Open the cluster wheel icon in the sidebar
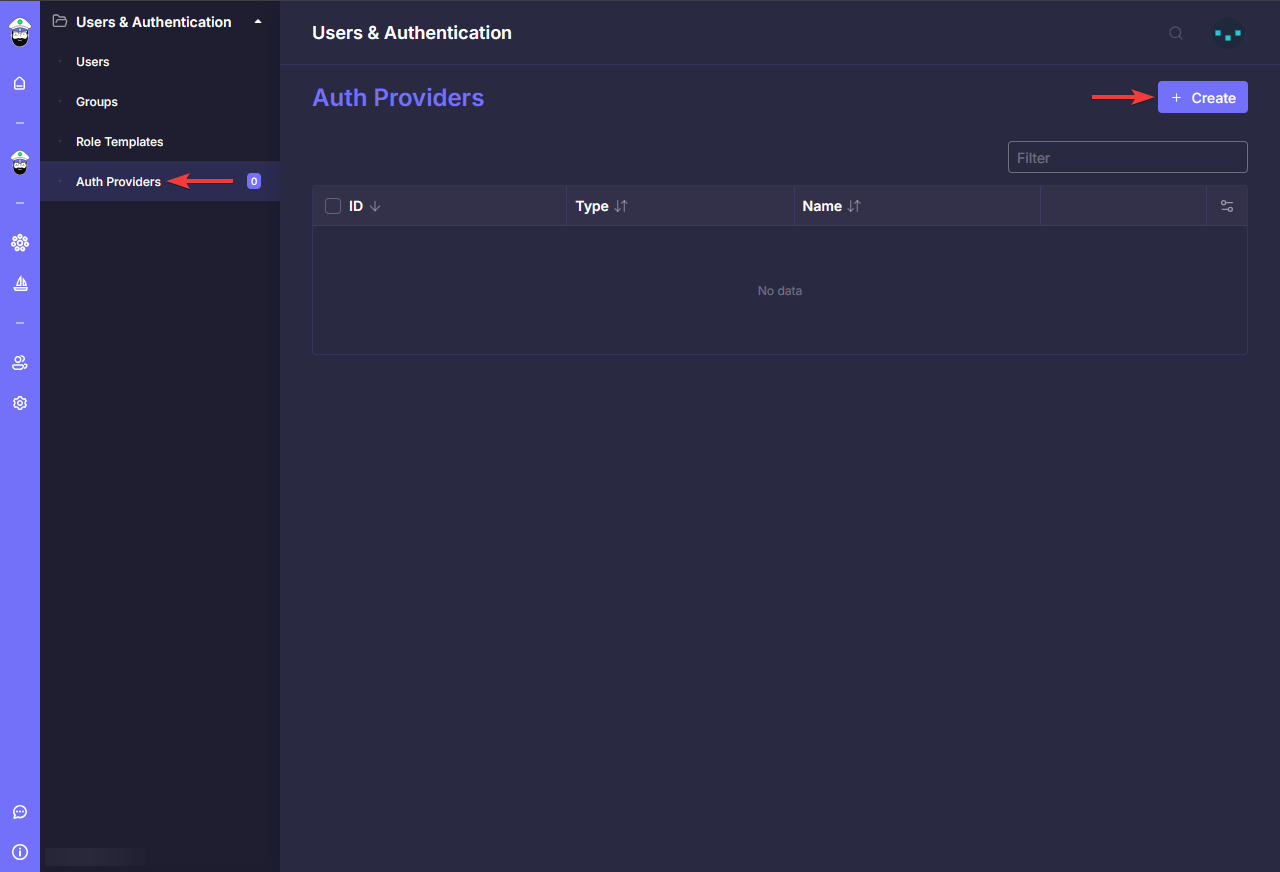Viewport: 1280px width, 872px height. coord(19,243)
